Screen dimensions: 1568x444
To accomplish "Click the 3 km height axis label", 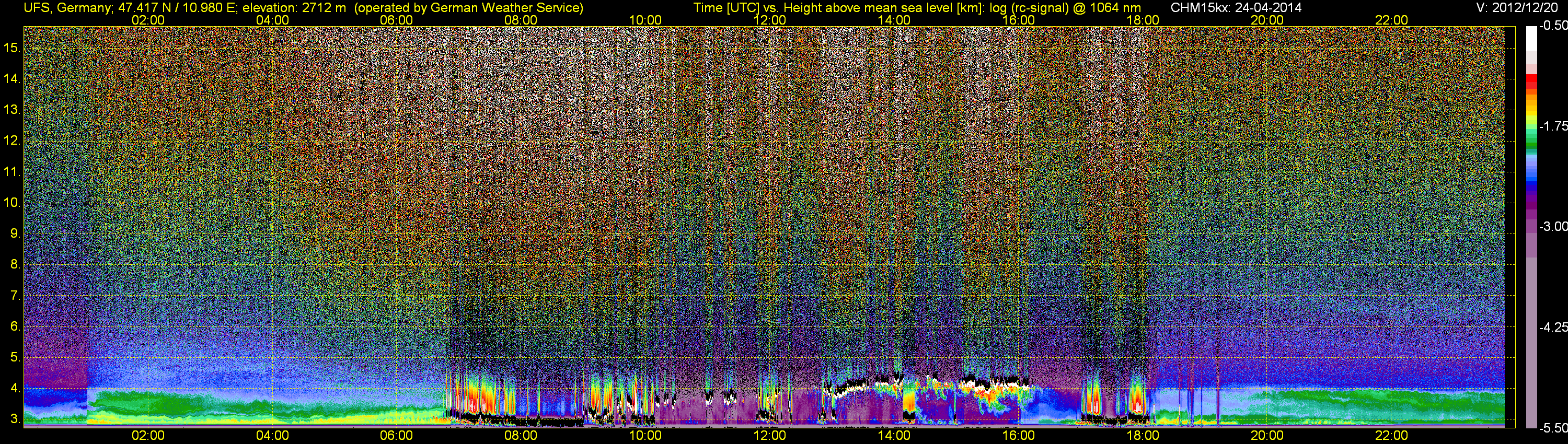I will pos(15,419).
